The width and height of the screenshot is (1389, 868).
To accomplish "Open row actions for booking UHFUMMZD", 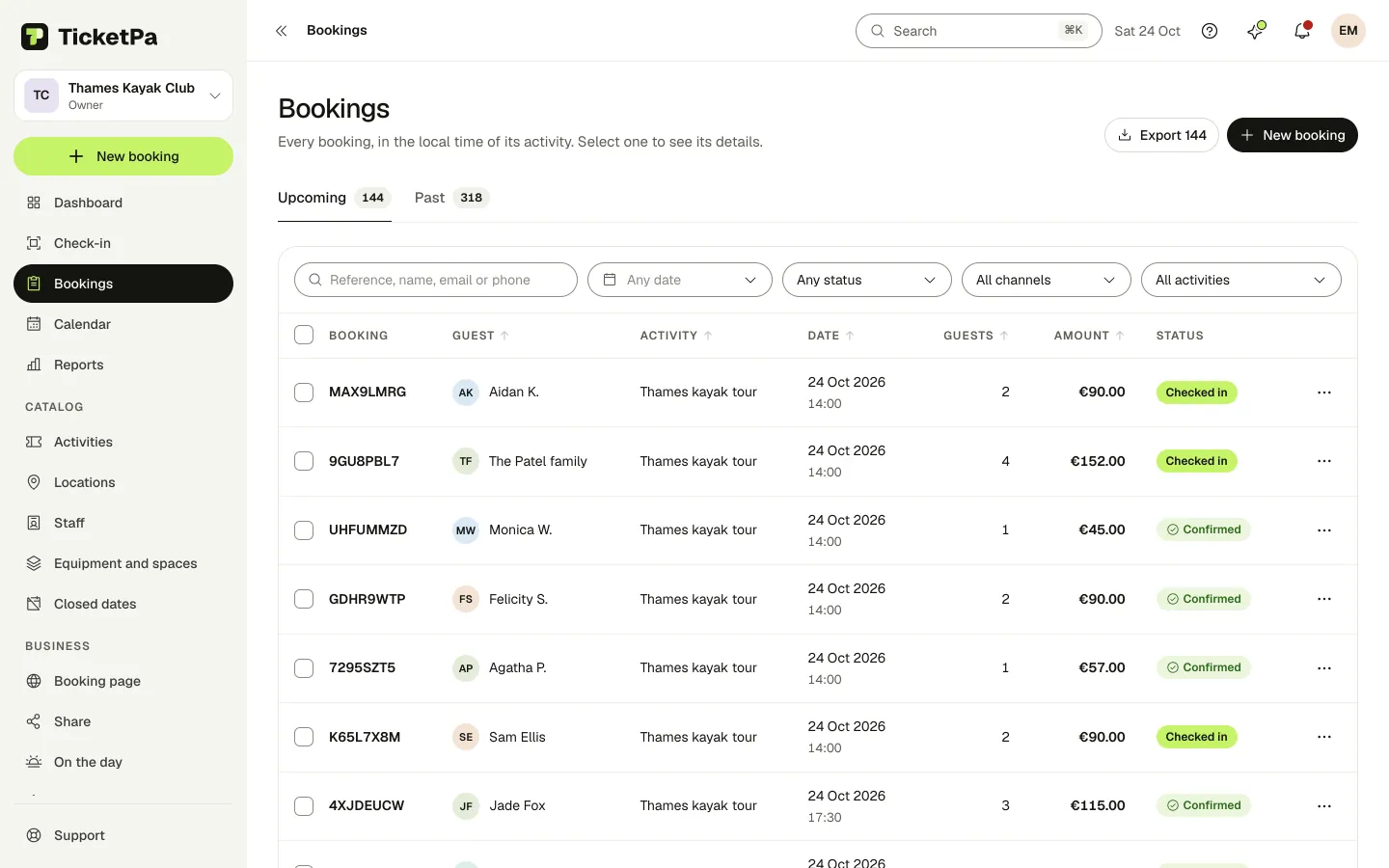I will click(x=1324, y=530).
